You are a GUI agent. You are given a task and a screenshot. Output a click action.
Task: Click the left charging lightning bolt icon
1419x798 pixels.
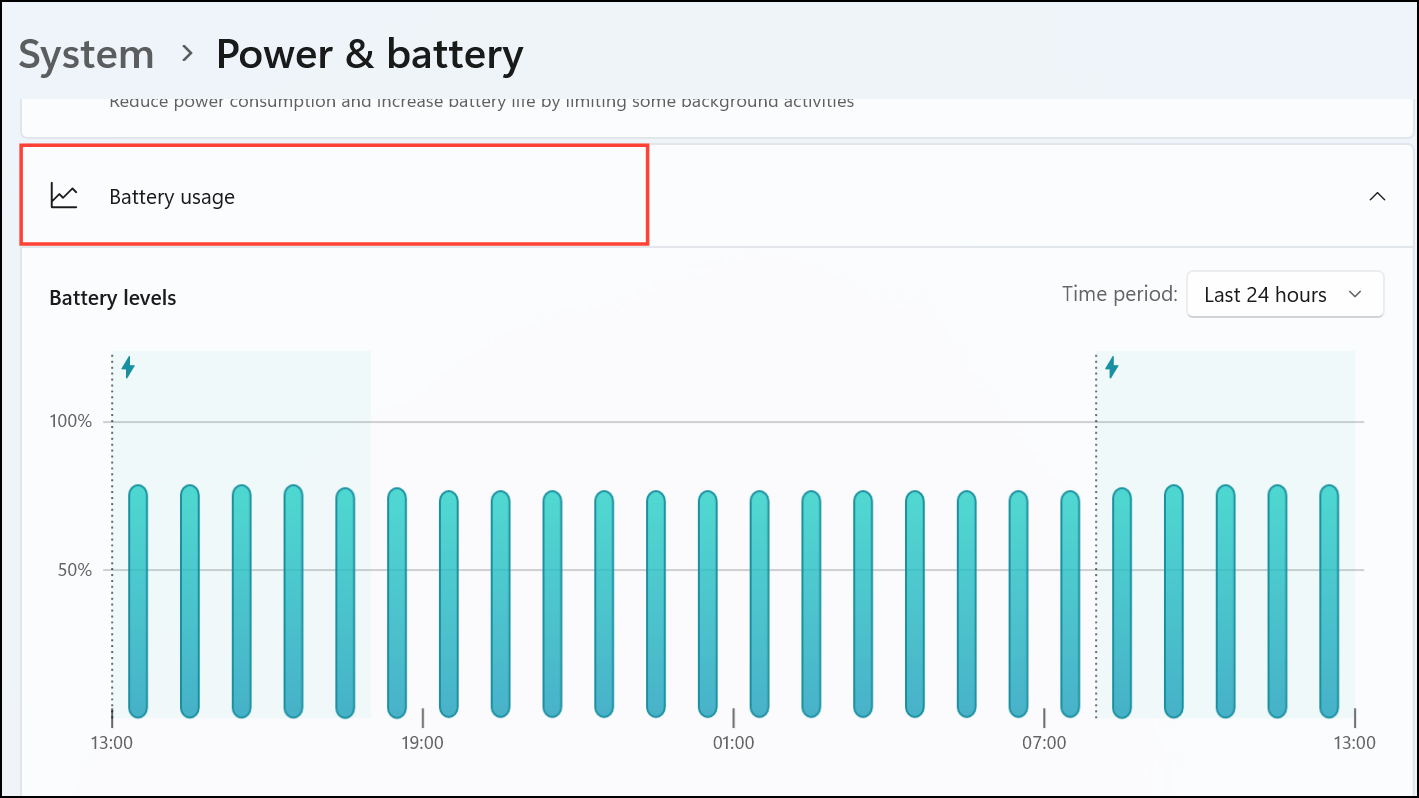128,368
